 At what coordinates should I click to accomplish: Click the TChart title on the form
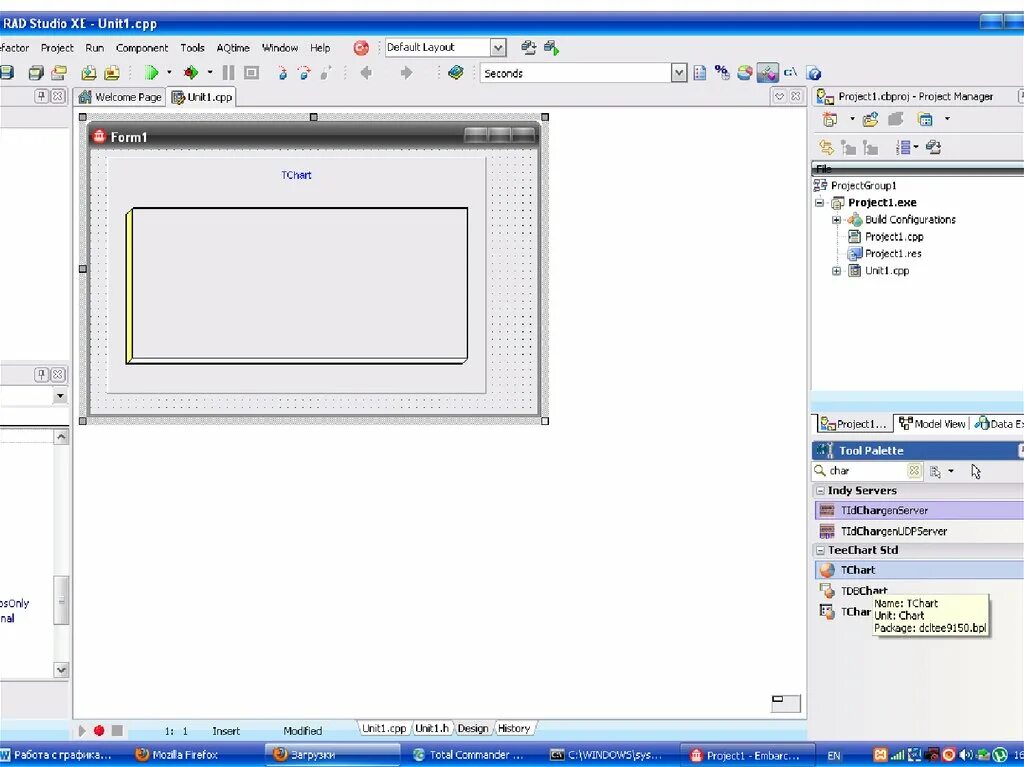point(296,175)
